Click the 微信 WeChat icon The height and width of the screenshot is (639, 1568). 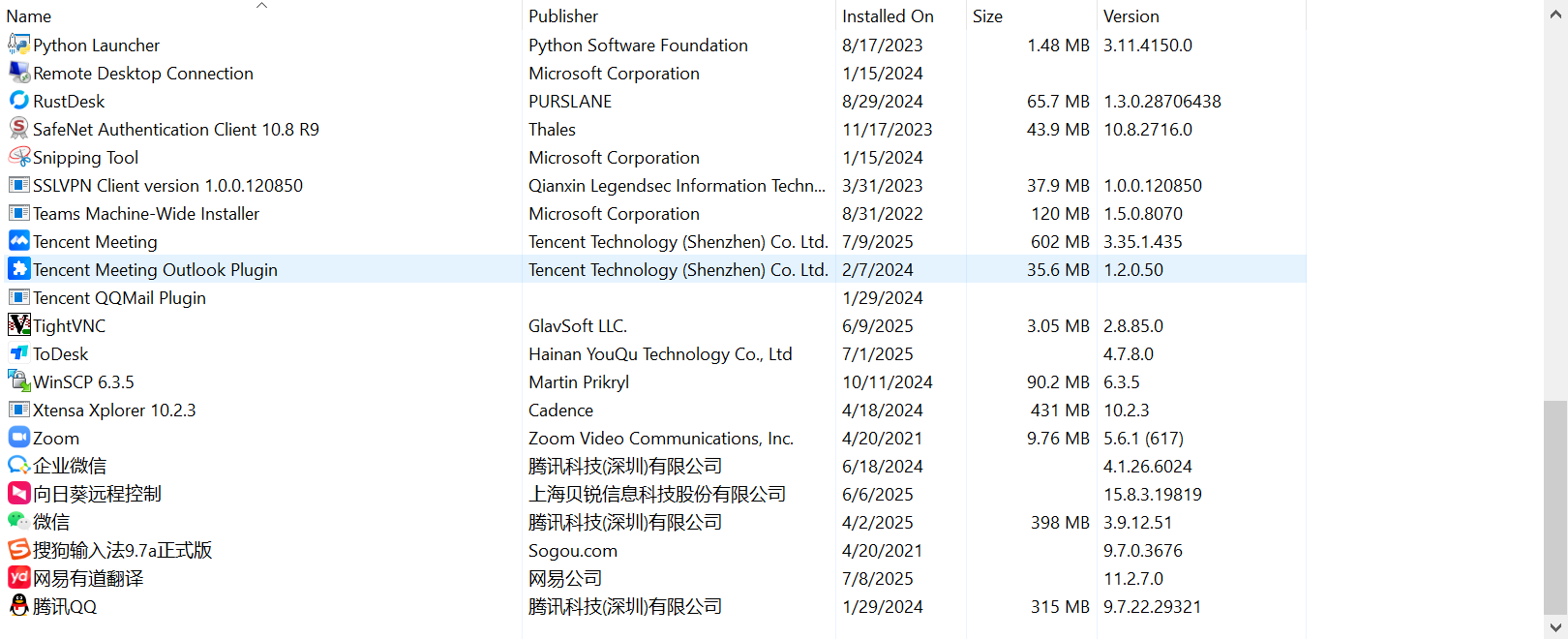pyautogui.click(x=18, y=522)
